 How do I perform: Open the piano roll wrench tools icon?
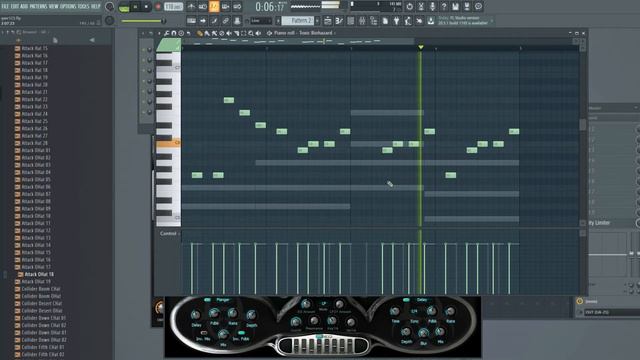pyautogui.click(x=167, y=33)
